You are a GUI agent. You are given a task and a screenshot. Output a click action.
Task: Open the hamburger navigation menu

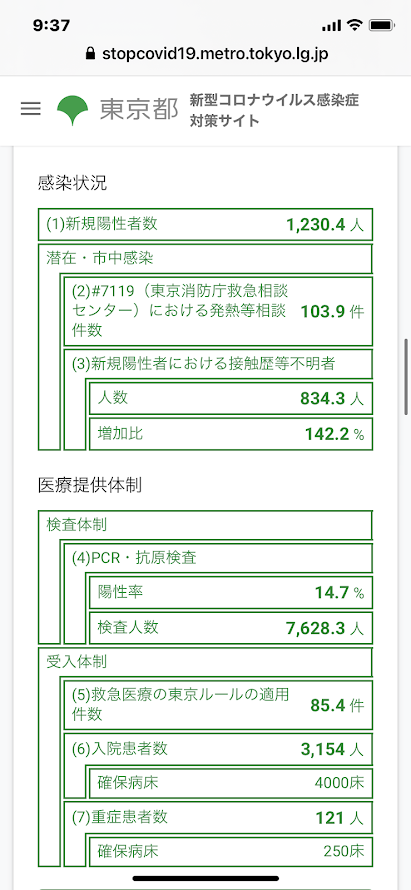coord(30,109)
